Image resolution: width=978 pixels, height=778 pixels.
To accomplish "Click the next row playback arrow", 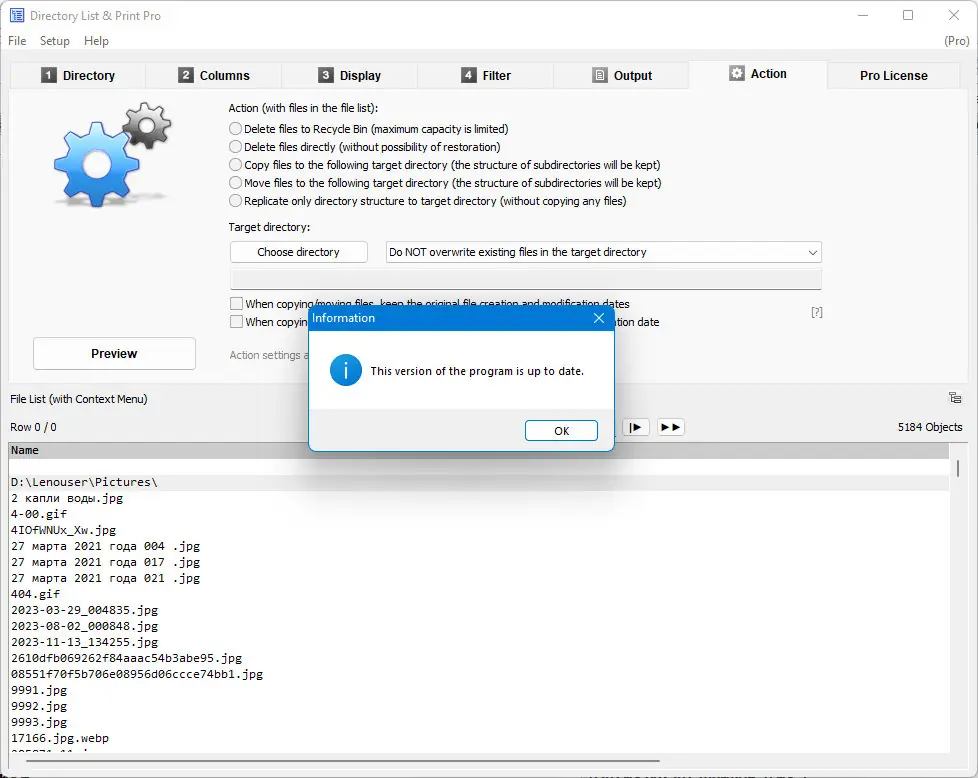I will pos(636,427).
